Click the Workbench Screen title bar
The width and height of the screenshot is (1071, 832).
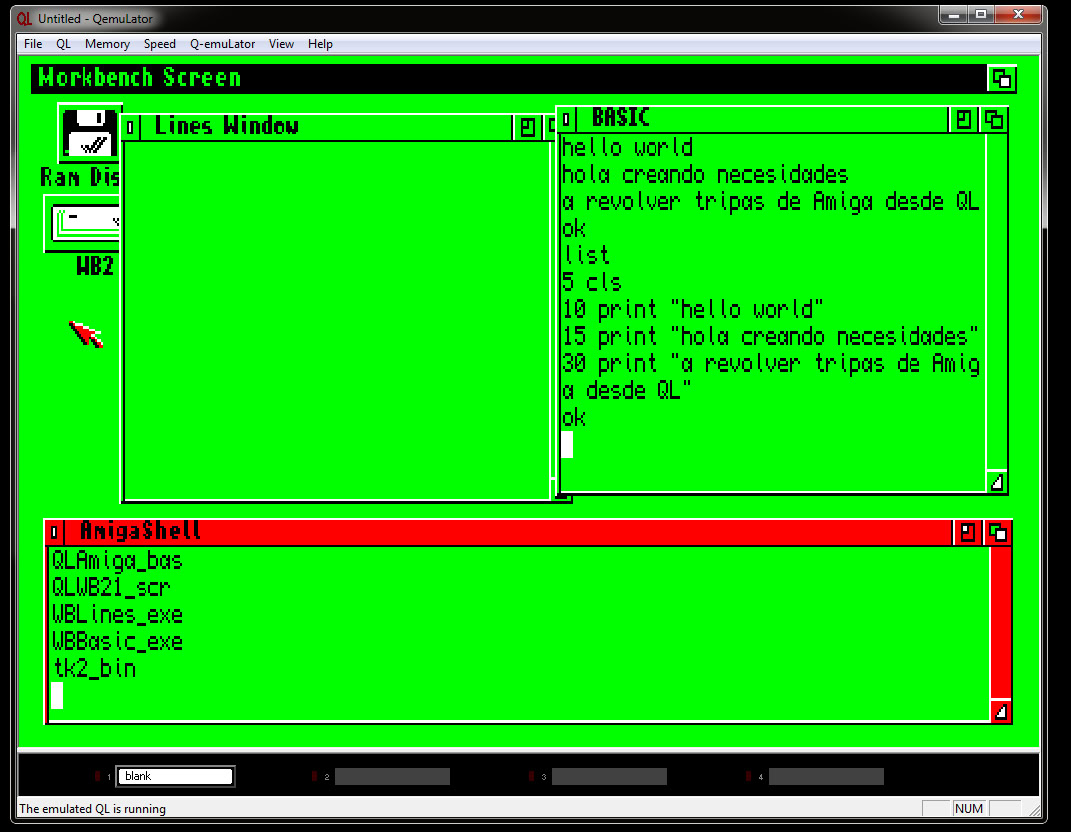coord(509,79)
